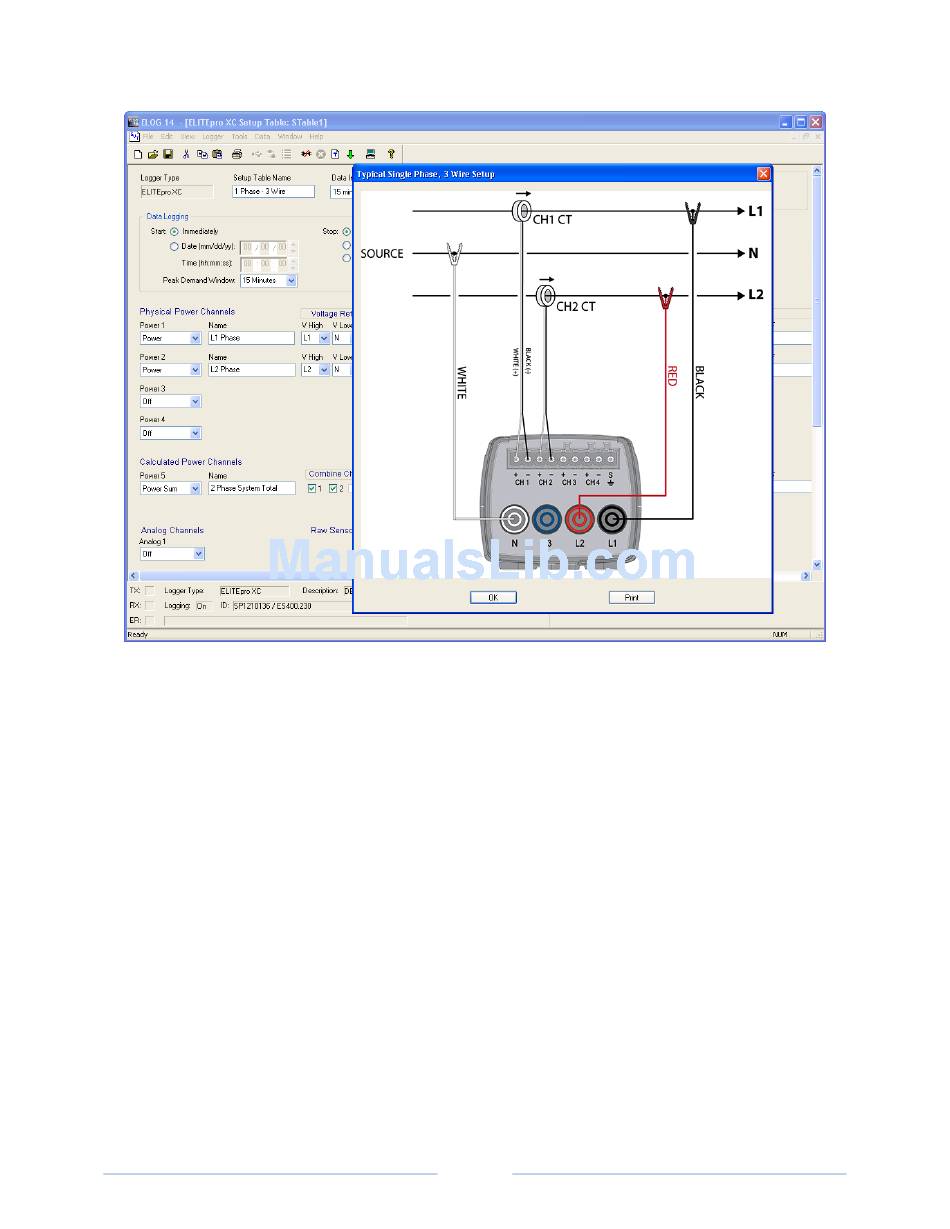Screen dimensions: 950x1229
Task: Click the vertical scrollbar up arrow
Action: 817,171
